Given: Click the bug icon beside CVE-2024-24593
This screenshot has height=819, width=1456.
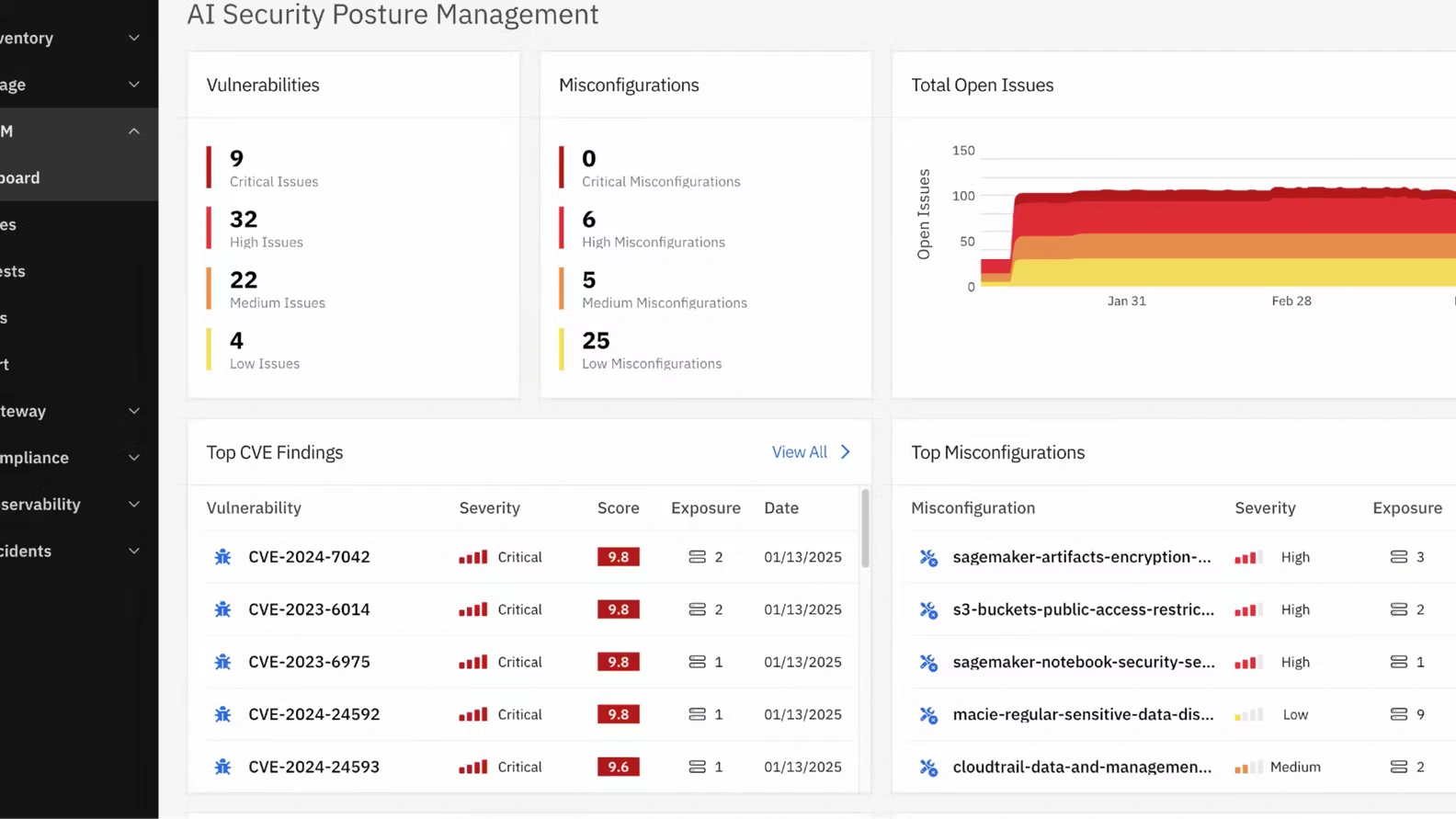Looking at the screenshot, I should 222,767.
